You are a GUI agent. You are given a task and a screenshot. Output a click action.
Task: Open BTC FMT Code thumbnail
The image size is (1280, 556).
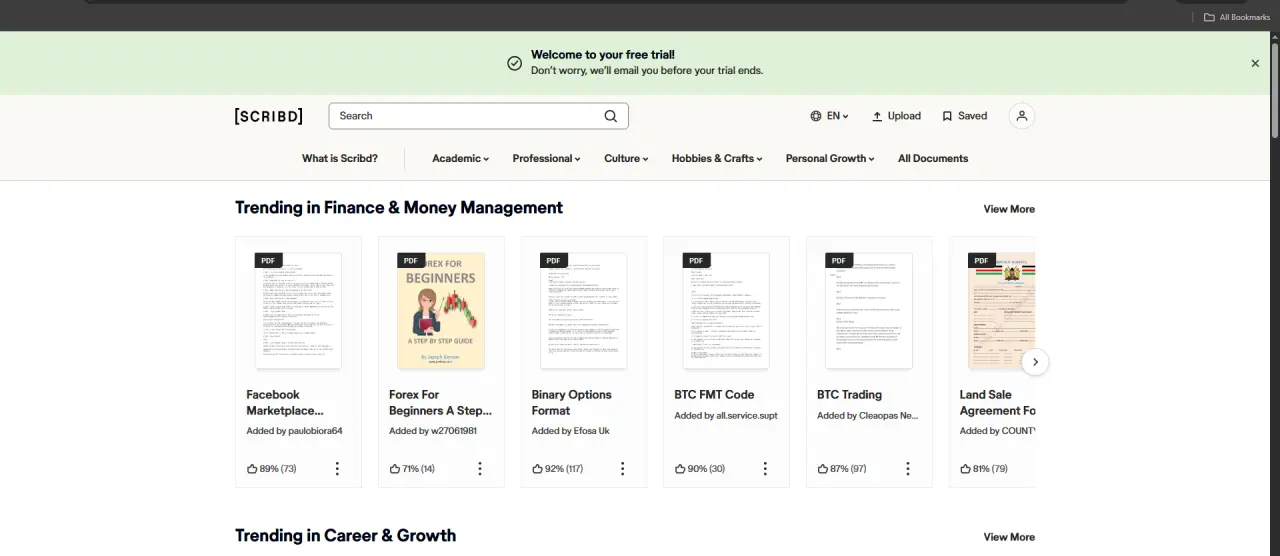click(726, 311)
